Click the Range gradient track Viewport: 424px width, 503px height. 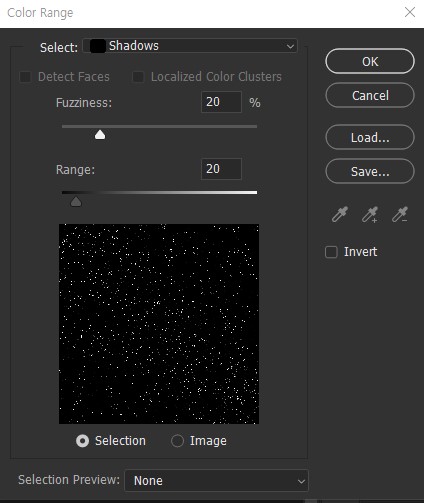[159, 192]
